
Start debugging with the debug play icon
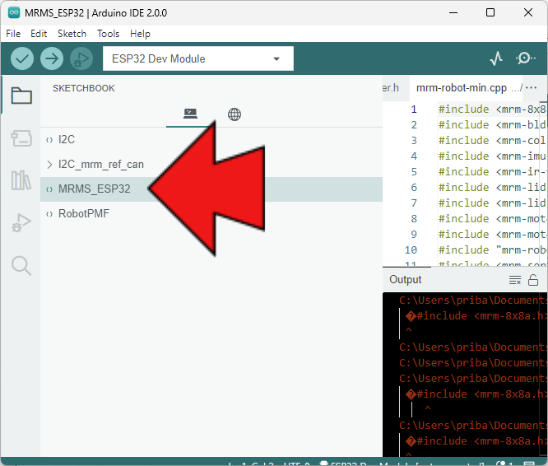pos(81,58)
